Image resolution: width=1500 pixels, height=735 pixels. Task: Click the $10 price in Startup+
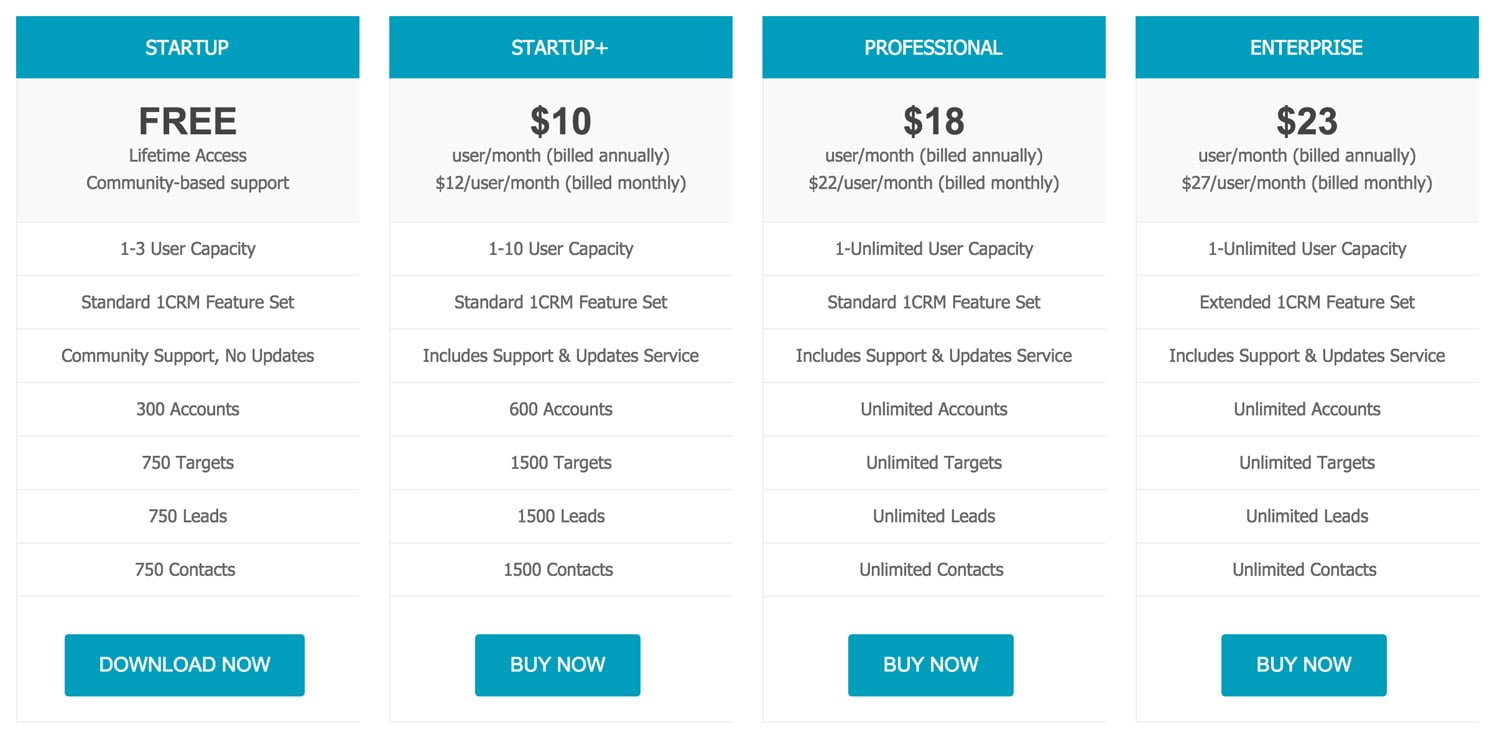click(560, 121)
